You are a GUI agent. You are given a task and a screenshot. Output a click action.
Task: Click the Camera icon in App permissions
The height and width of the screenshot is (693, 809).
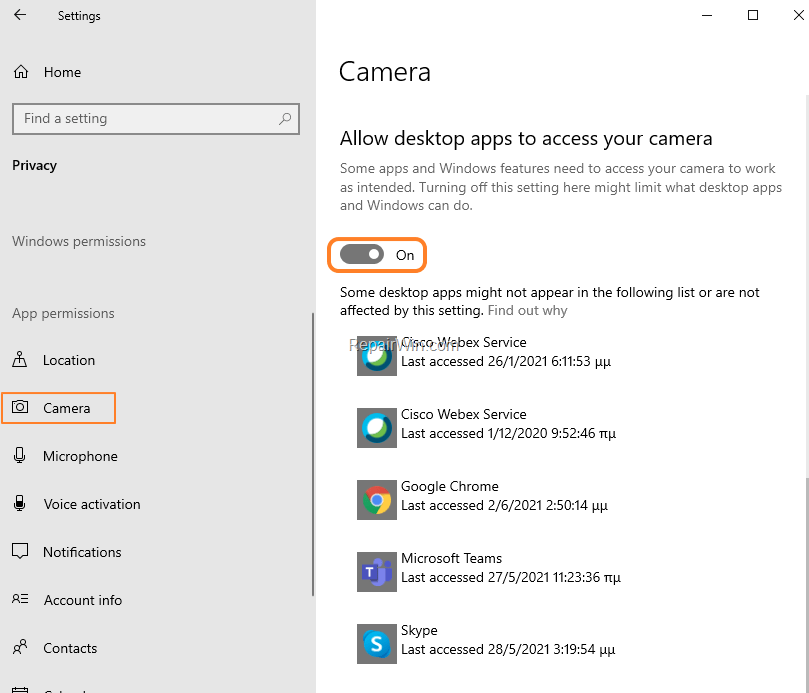click(x=22, y=408)
